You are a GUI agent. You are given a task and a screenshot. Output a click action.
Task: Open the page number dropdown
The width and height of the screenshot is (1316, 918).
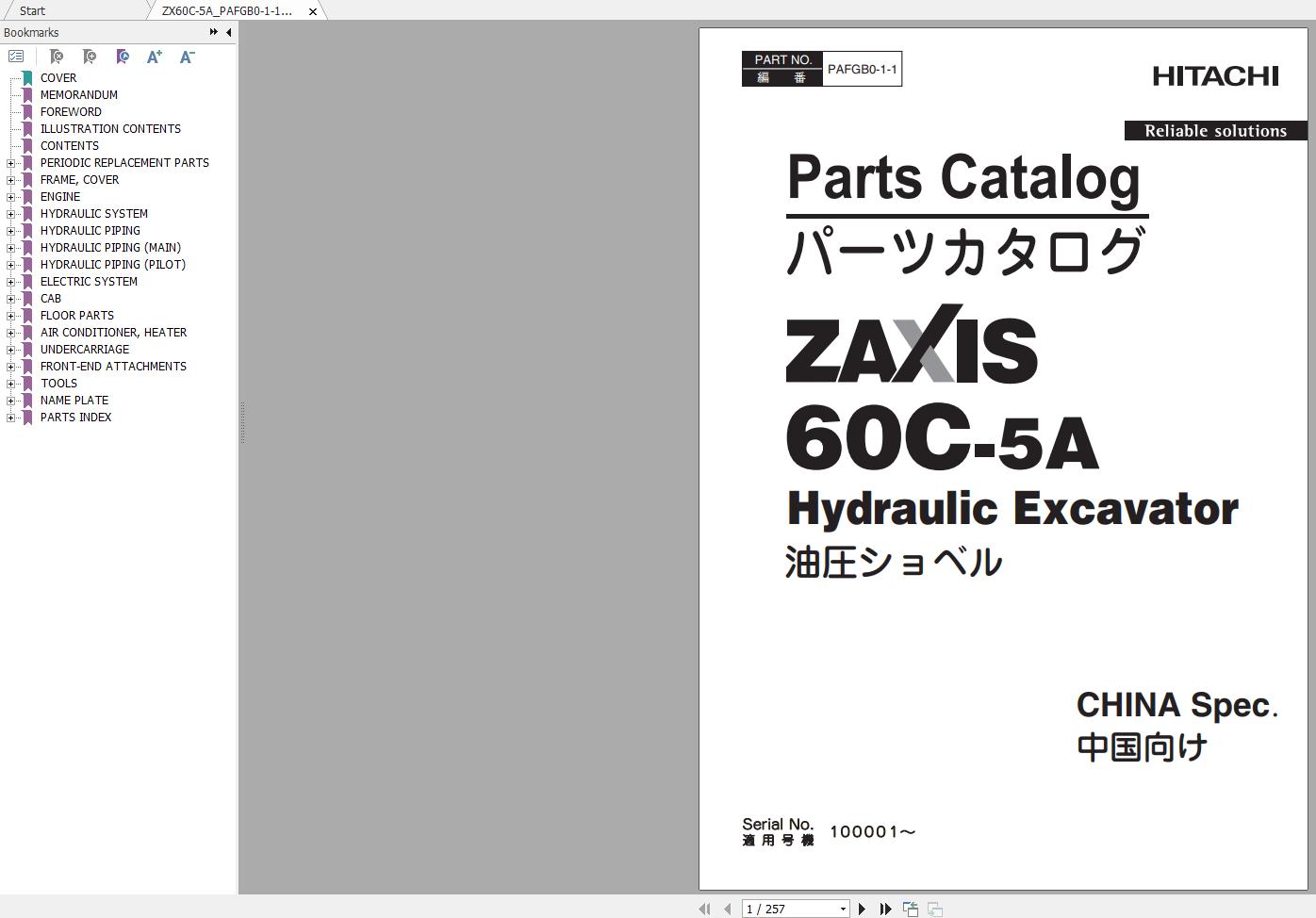pos(843,909)
